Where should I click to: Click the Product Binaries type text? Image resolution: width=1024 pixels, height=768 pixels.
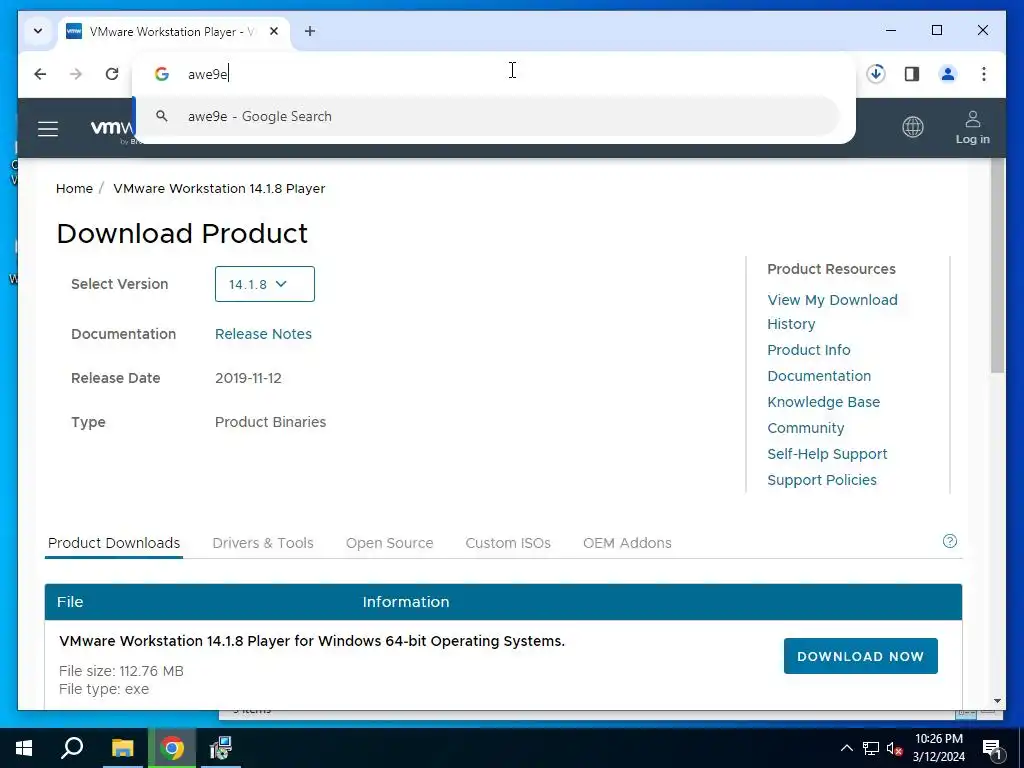(x=270, y=422)
